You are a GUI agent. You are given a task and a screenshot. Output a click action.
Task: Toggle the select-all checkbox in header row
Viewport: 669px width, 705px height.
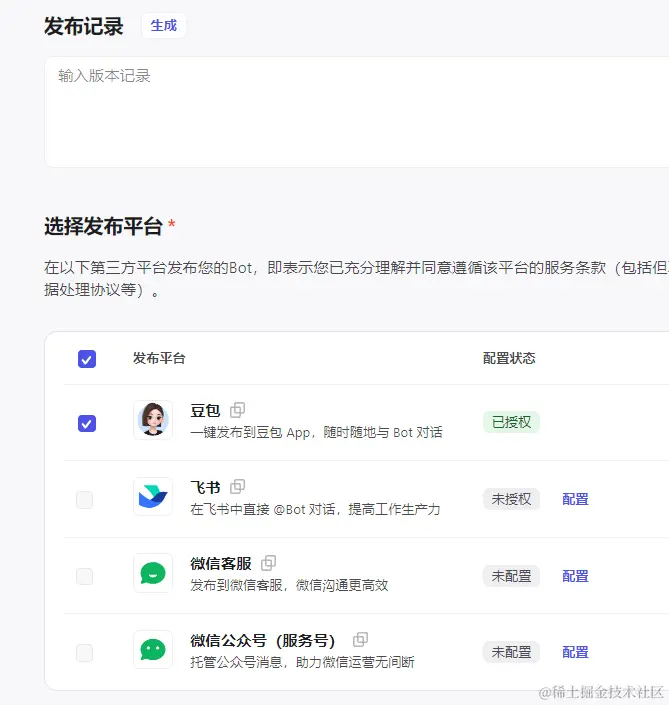[87, 359]
